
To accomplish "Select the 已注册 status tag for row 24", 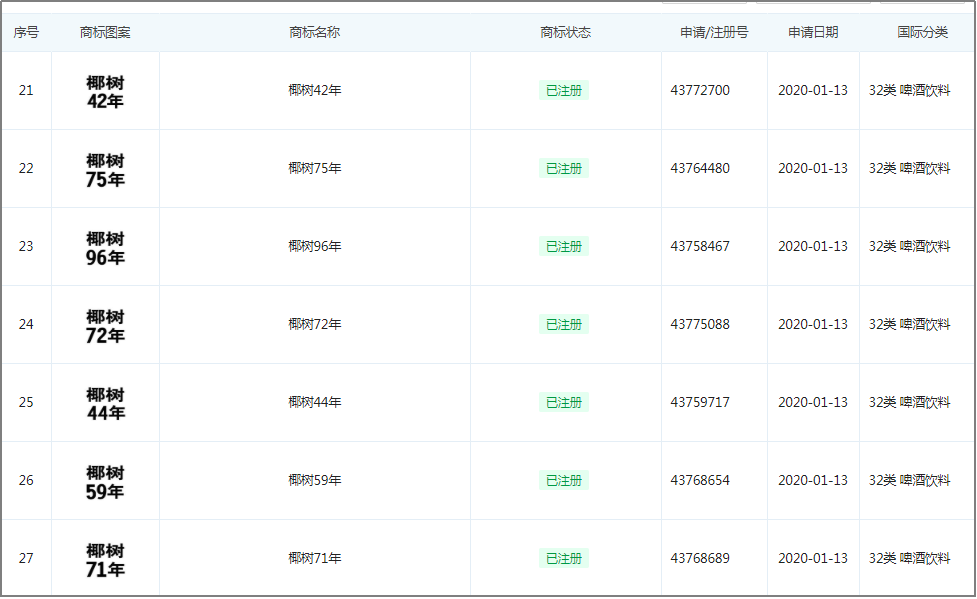I will click(564, 324).
